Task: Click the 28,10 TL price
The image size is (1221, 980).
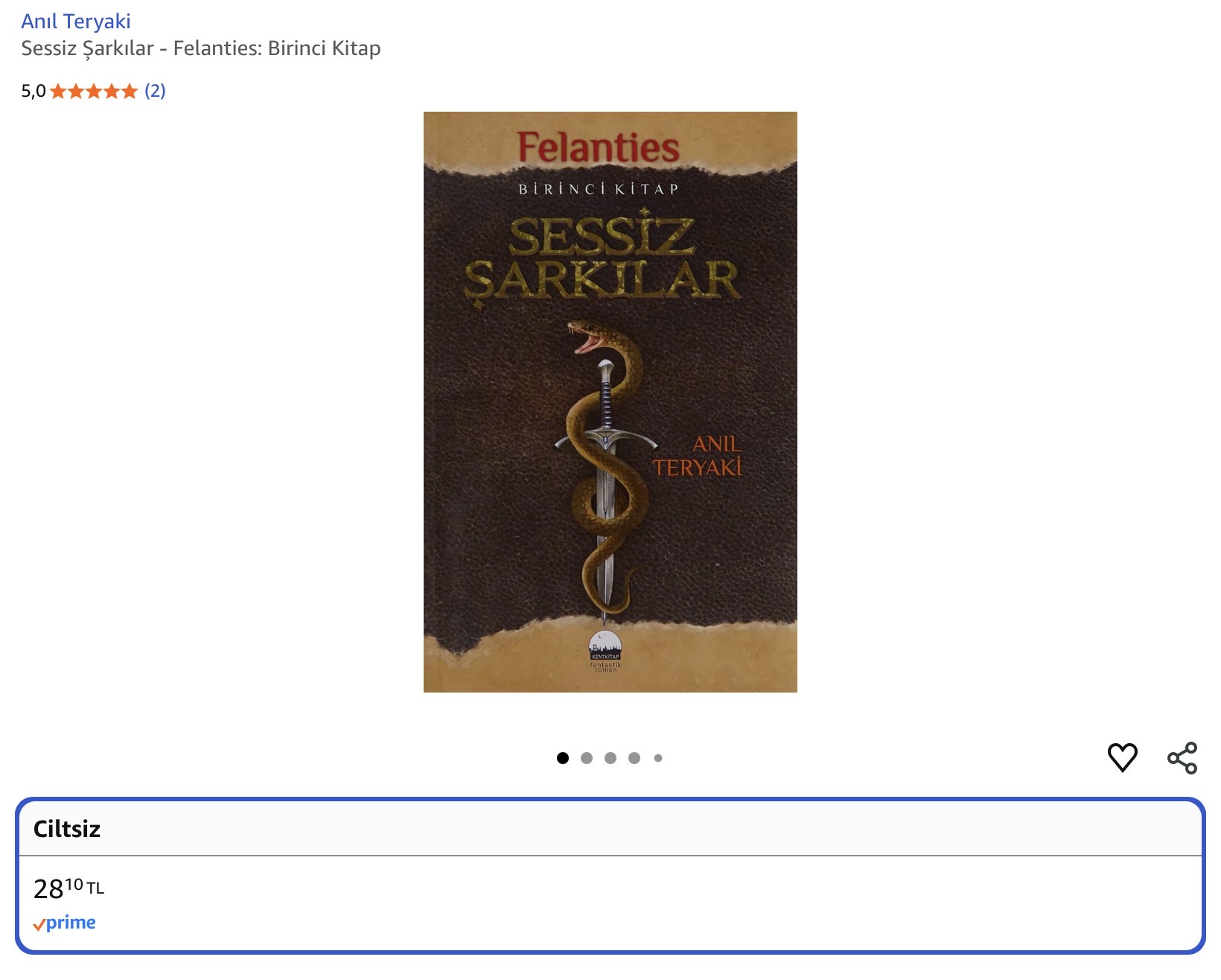Action: [x=68, y=888]
